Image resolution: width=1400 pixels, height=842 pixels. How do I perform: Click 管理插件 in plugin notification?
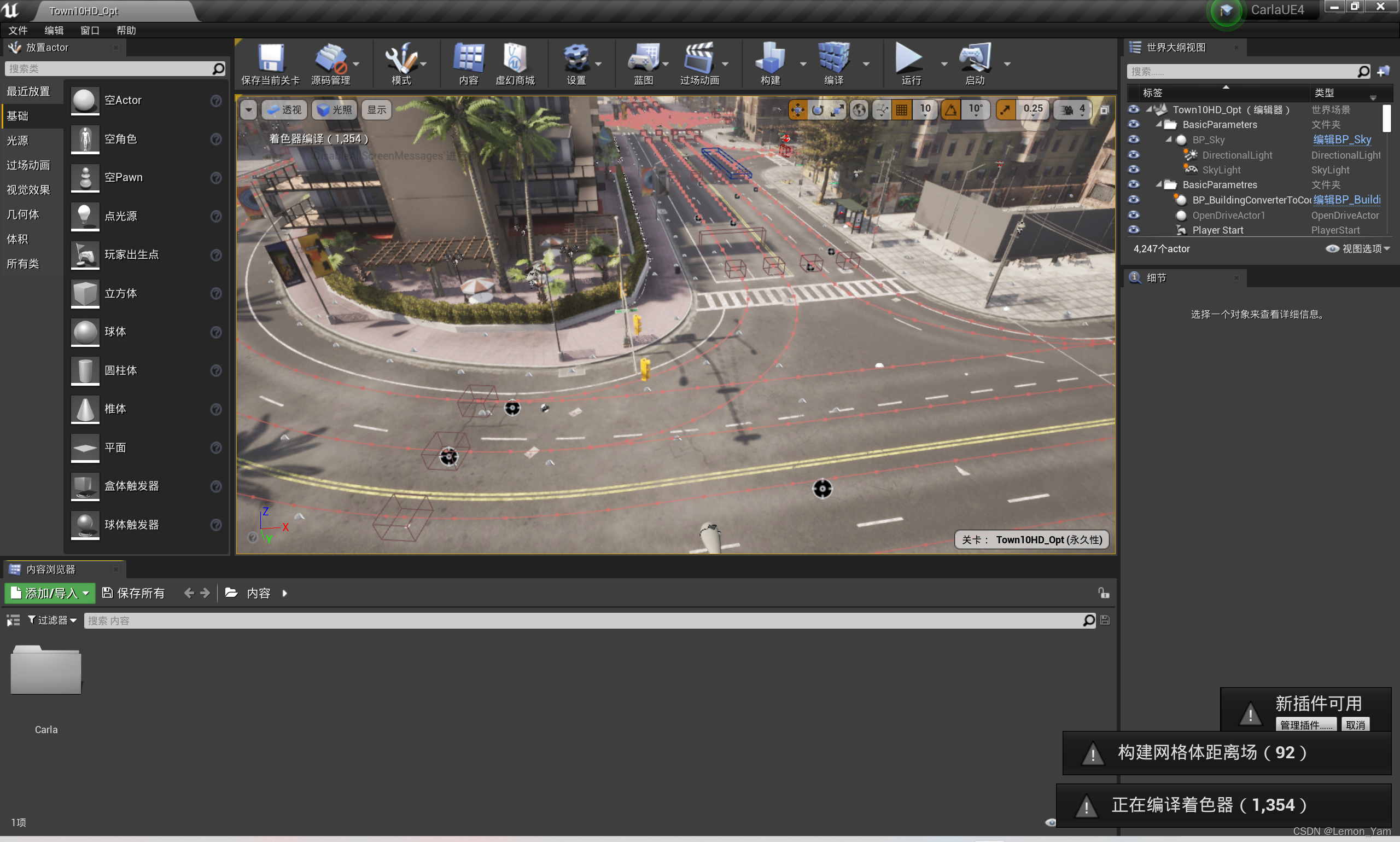[x=1306, y=724]
